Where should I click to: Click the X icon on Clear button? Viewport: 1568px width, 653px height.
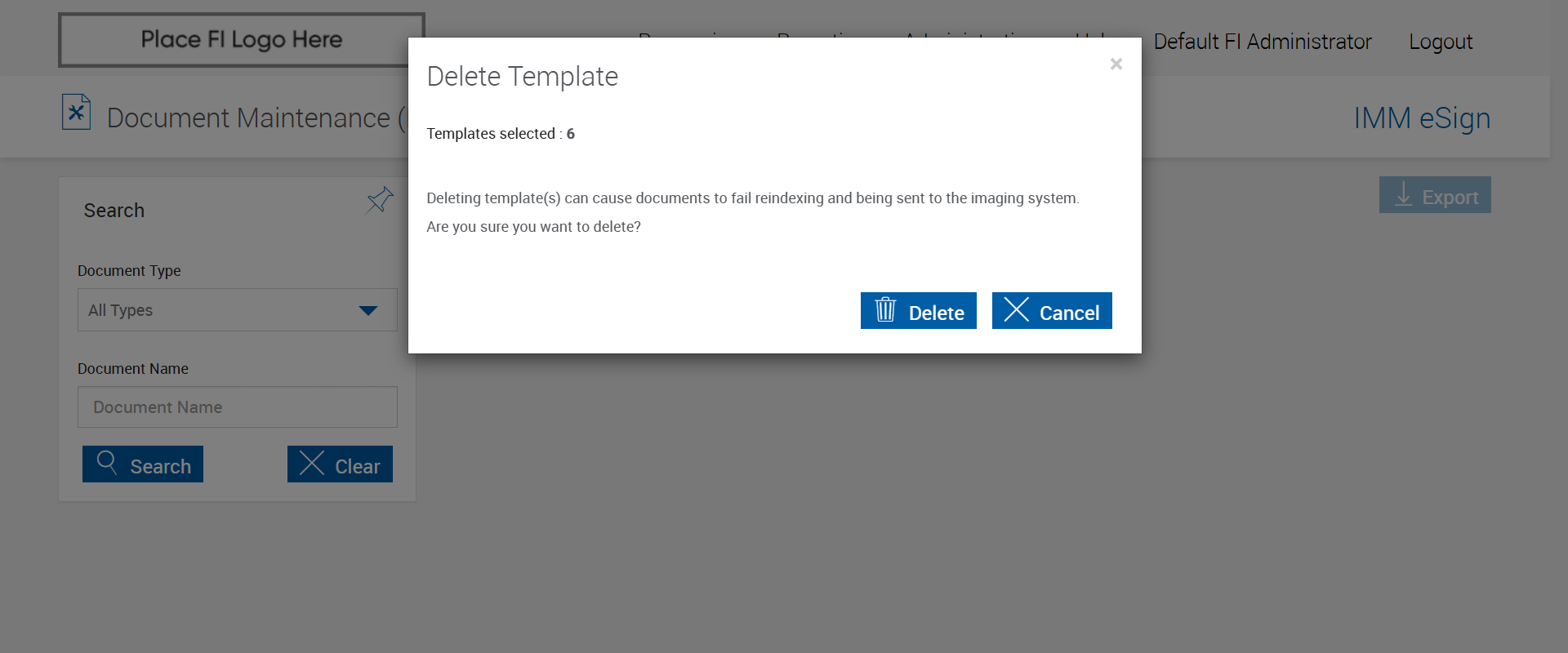tap(312, 463)
